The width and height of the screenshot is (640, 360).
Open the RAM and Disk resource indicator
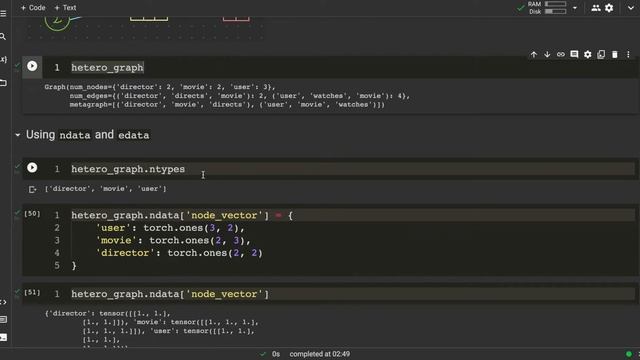548,8
